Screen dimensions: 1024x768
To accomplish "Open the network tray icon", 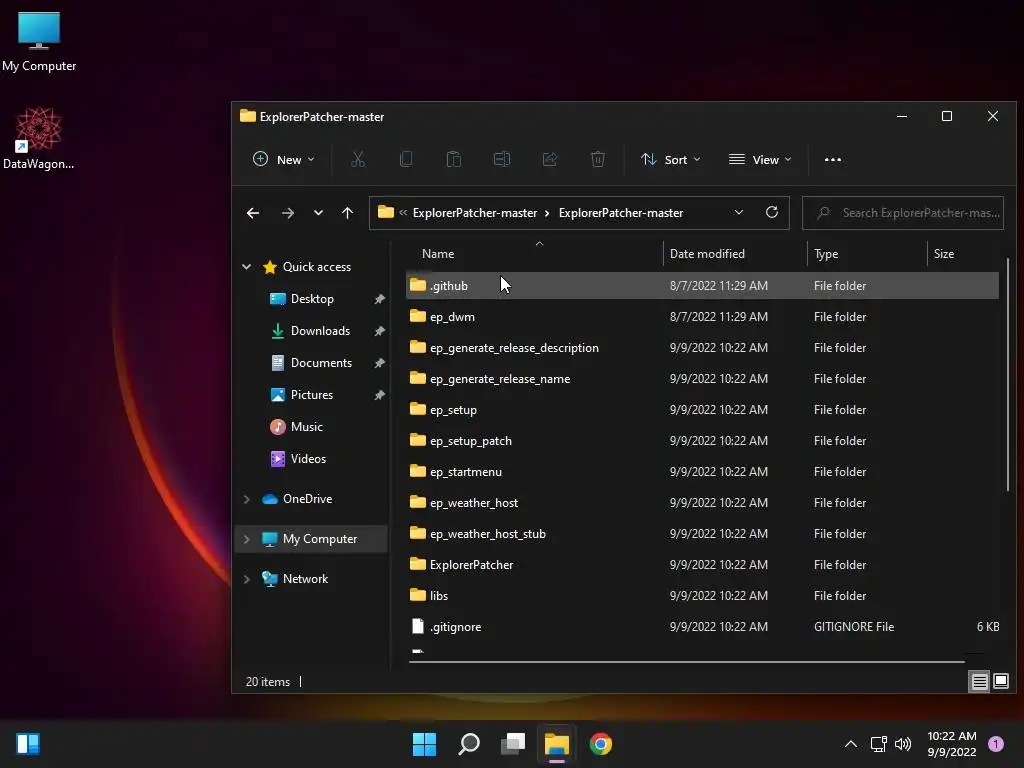I will [878, 744].
